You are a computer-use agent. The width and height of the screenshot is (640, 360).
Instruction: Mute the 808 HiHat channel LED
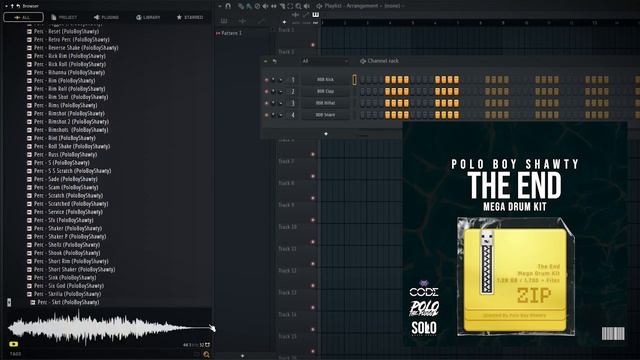(x=267, y=103)
